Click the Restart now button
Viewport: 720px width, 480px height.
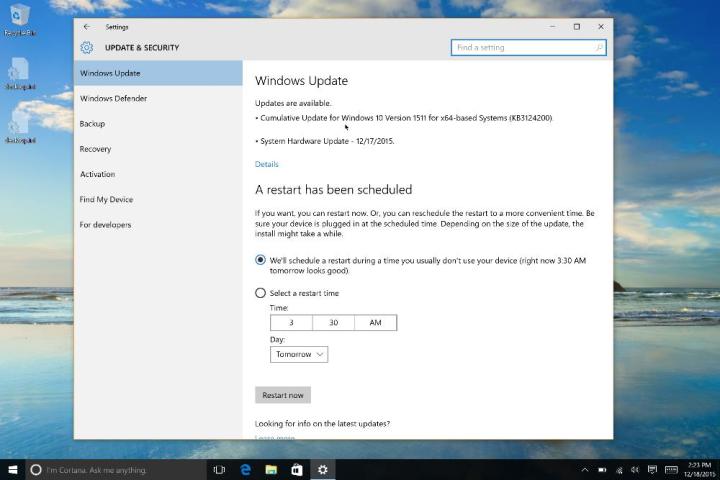(x=283, y=395)
